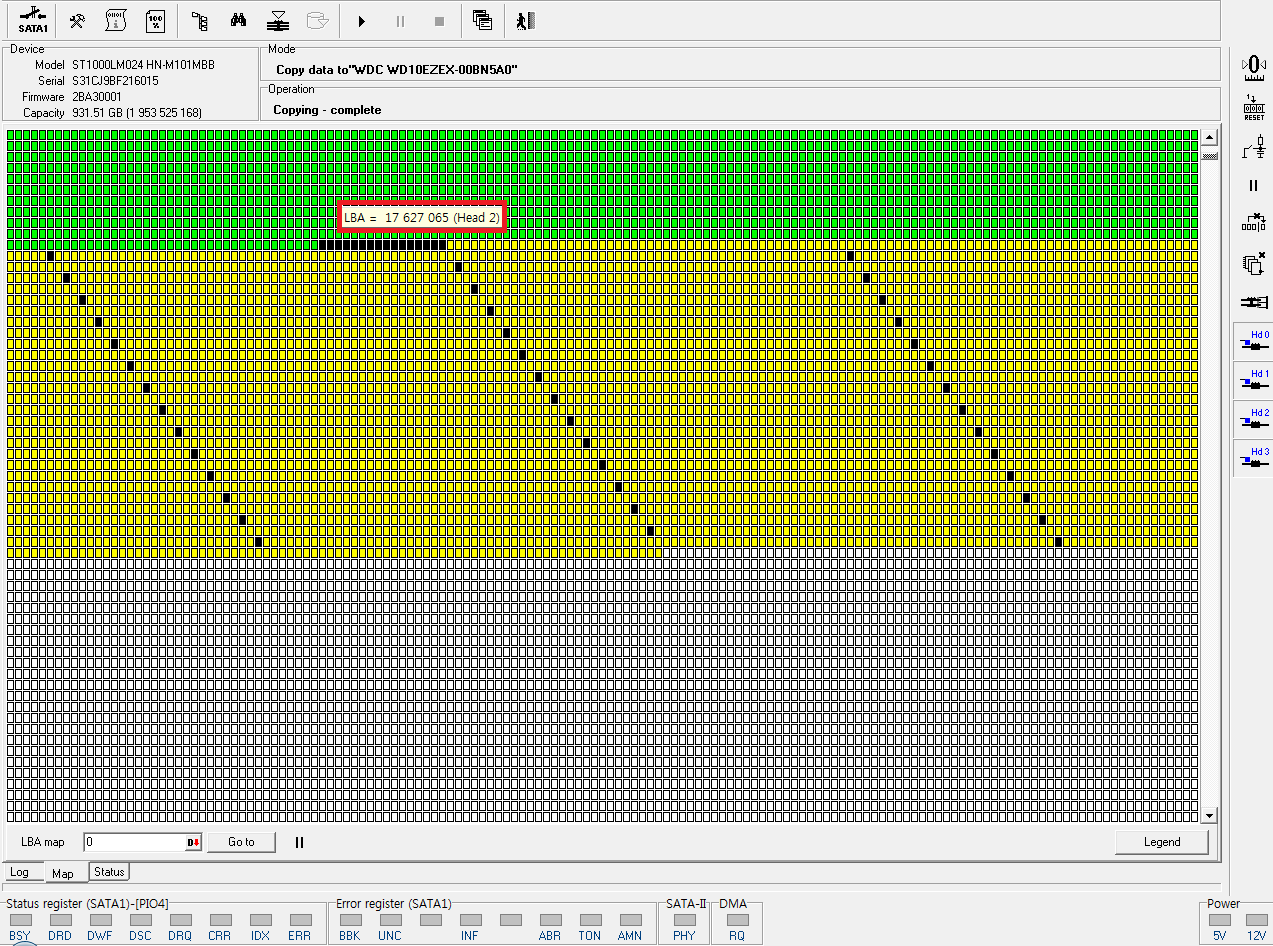Click the DSC status indicator
The width and height of the screenshot is (1273, 946).
coord(140,920)
